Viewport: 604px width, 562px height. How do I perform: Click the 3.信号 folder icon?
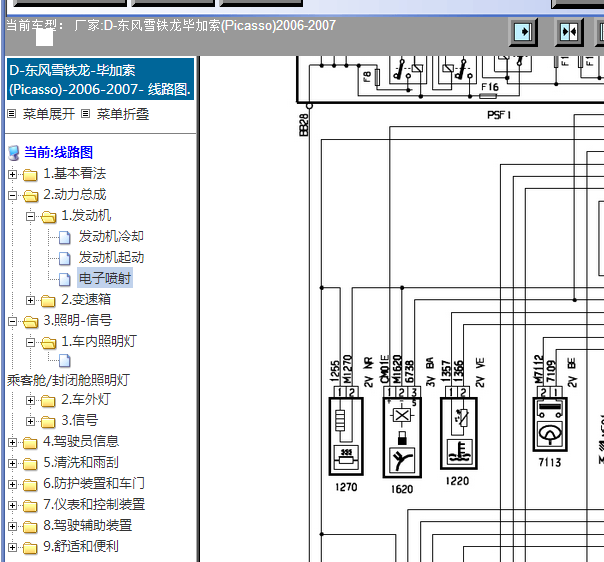pos(48,422)
